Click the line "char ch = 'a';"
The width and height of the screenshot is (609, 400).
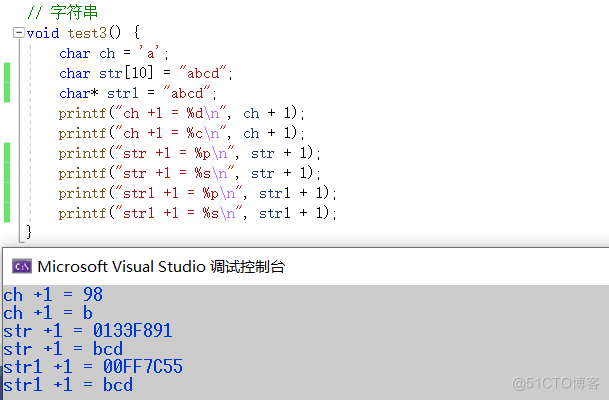pos(114,53)
